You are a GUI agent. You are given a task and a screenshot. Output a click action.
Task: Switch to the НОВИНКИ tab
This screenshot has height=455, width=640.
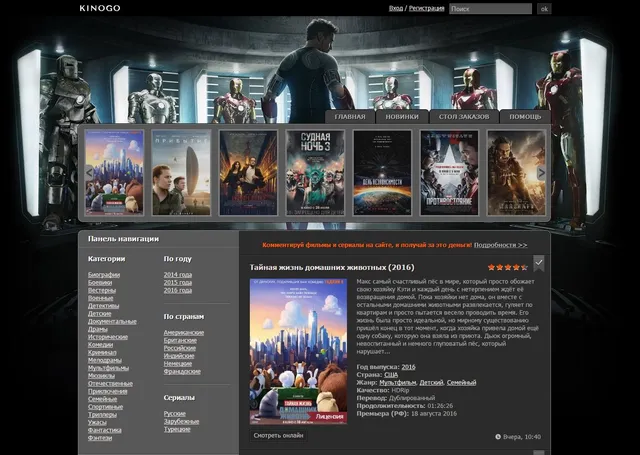pyautogui.click(x=402, y=117)
